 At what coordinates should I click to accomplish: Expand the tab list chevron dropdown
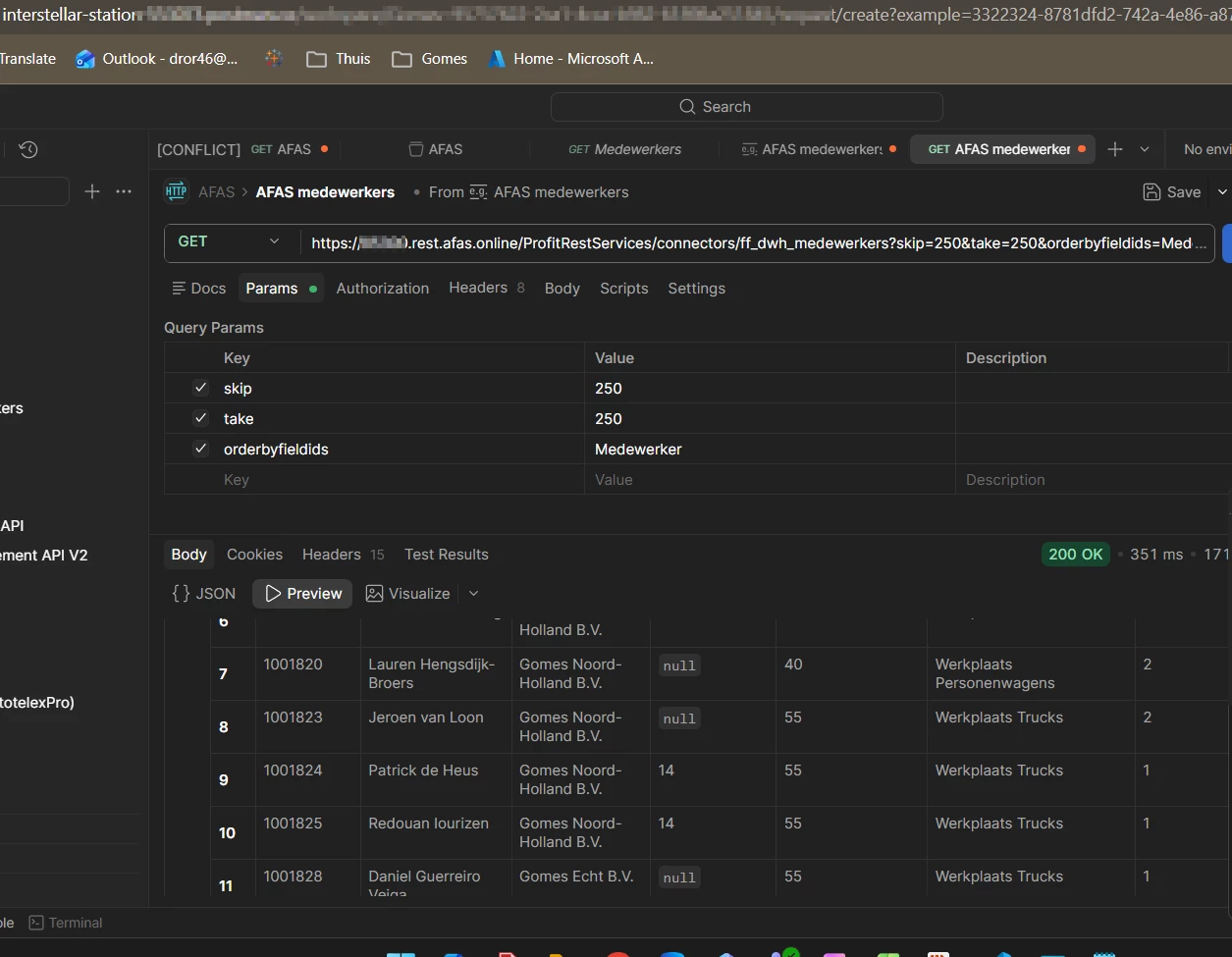tap(1145, 149)
